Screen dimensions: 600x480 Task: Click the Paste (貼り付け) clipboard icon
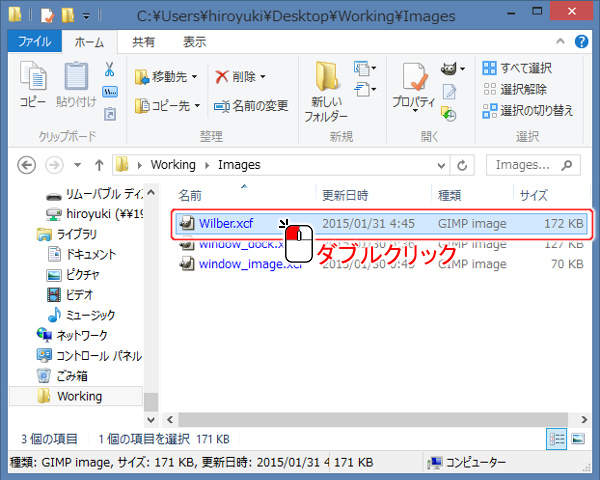click(x=76, y=76)
